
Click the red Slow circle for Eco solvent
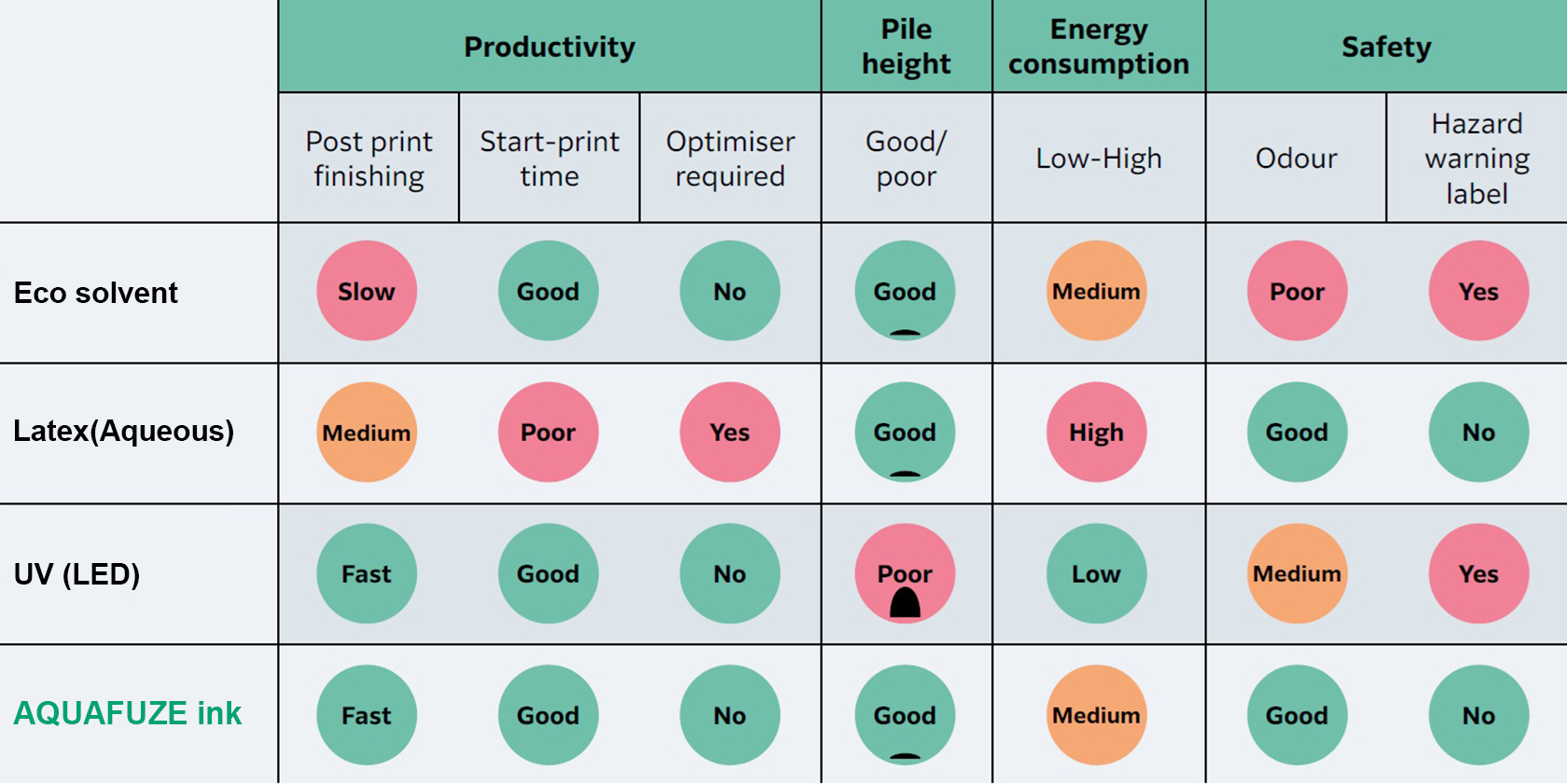point(367,291)
